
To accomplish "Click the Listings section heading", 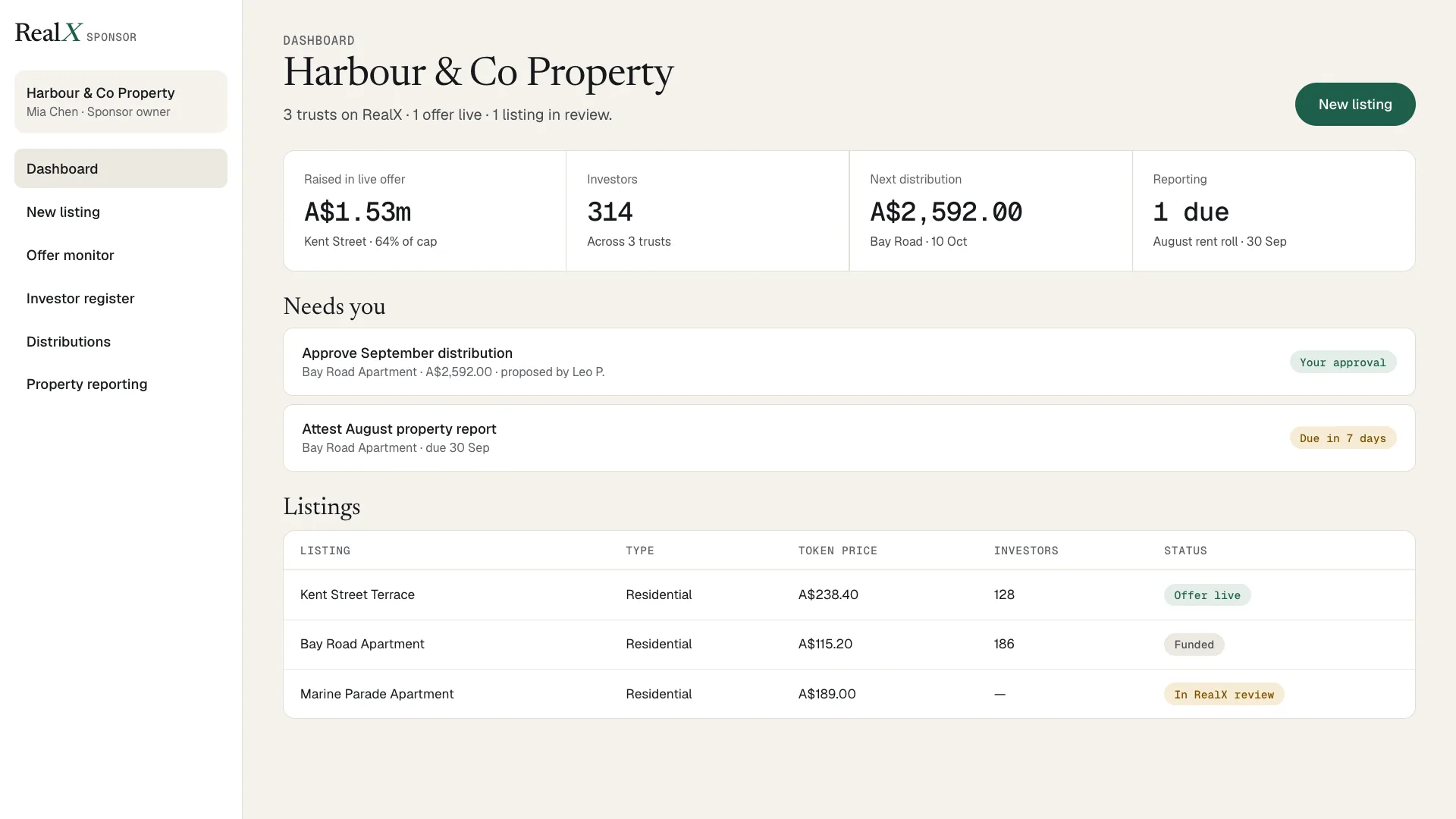I will click(322, 507).
